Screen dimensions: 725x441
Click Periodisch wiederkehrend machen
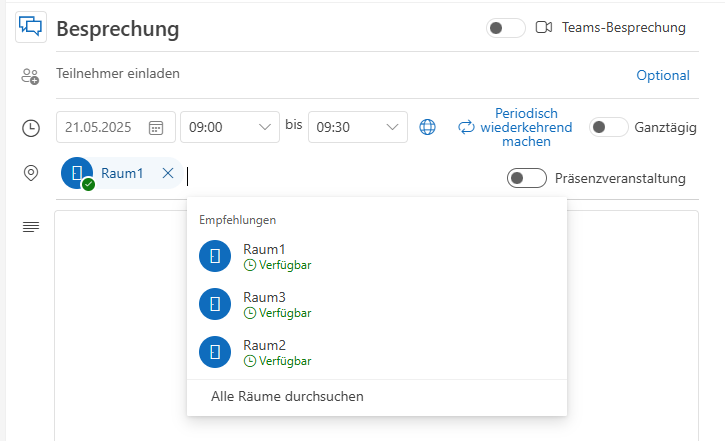coord(515,127)
